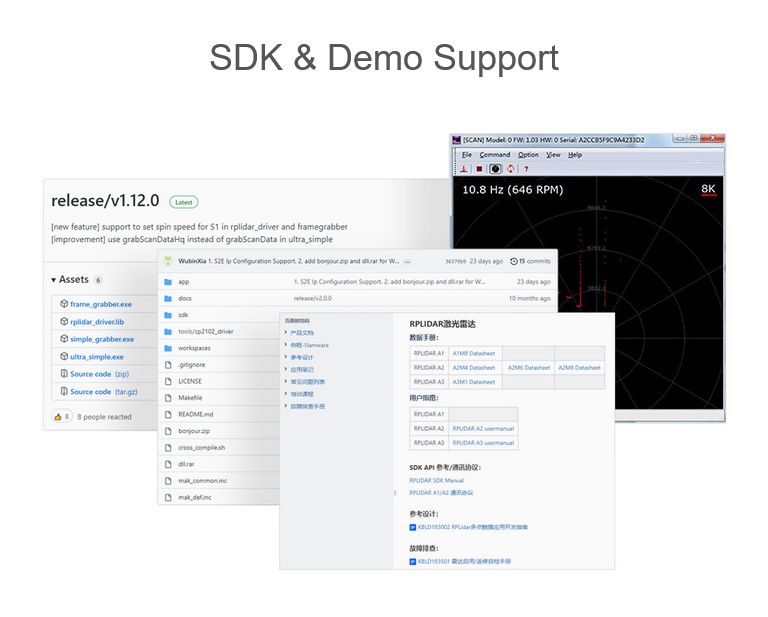
Task: Click the folder icon for docs
Action: 168,298
